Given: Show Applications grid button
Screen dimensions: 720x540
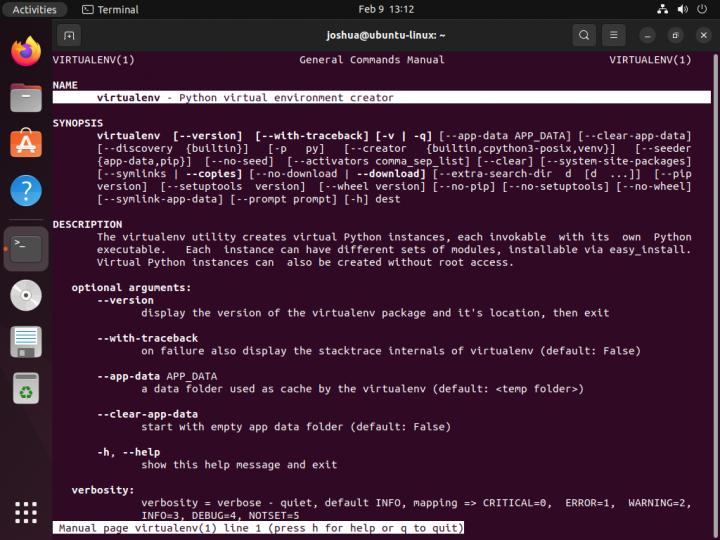Looking at the screenshot, I should pyautogui.click(x=26, y=512).
